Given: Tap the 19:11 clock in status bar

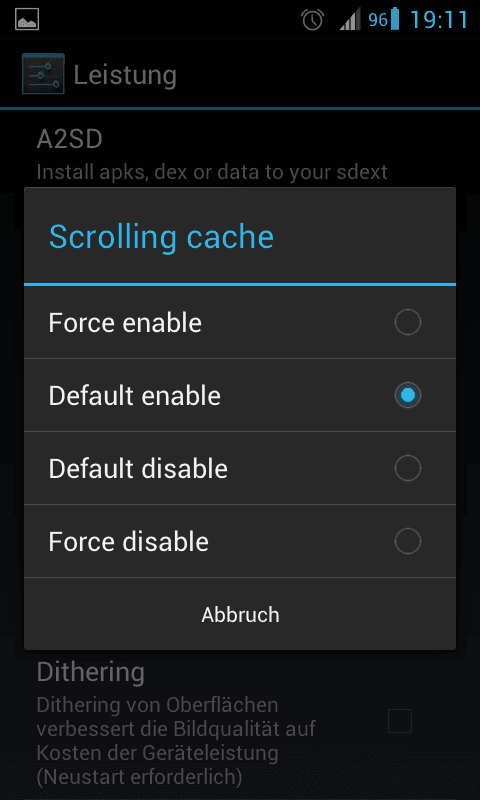Looking at the screenshot, I should click(439, 20).
